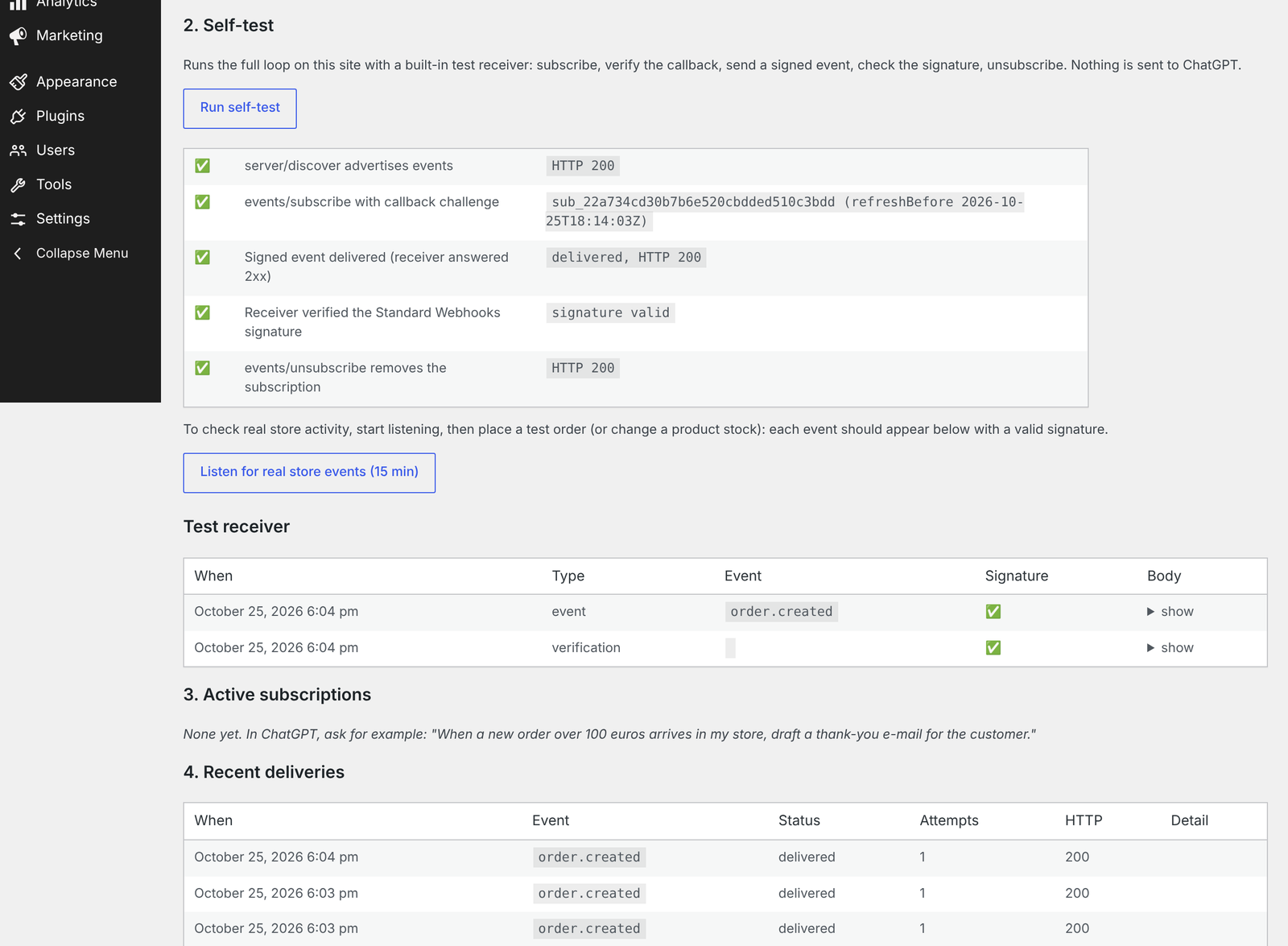Viewport: 1288px width, 946px height.
Task: Click 'HTTP 200' for server/discover row
Action: [x=583, y=166]
